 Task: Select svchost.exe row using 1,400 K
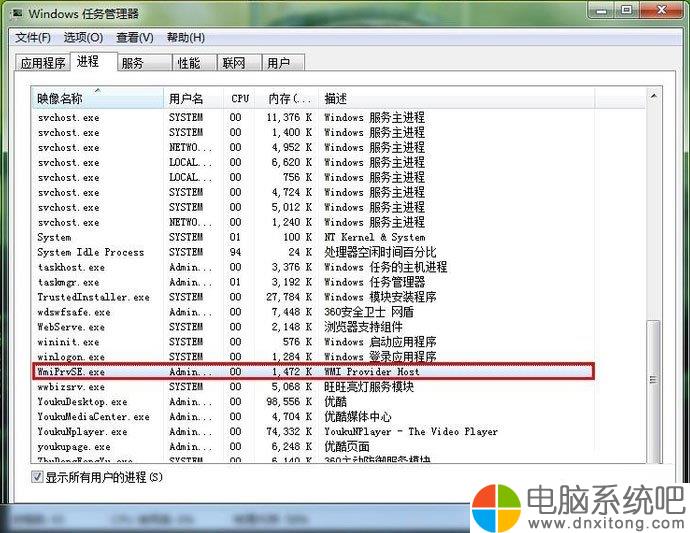[312, 132]
